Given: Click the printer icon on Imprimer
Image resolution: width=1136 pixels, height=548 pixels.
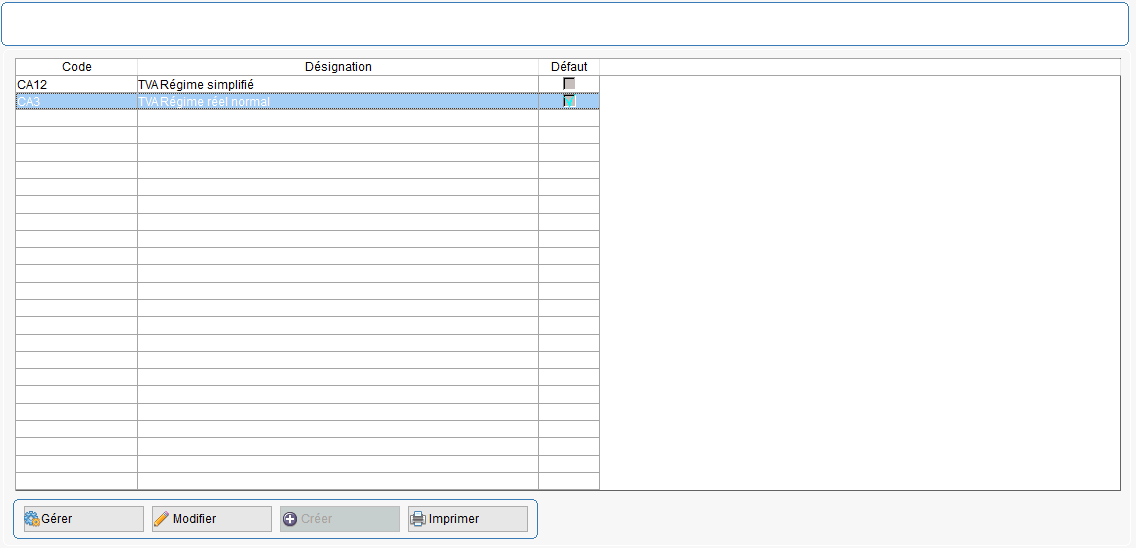Looking at the screenshot, I should pos(418,519).
